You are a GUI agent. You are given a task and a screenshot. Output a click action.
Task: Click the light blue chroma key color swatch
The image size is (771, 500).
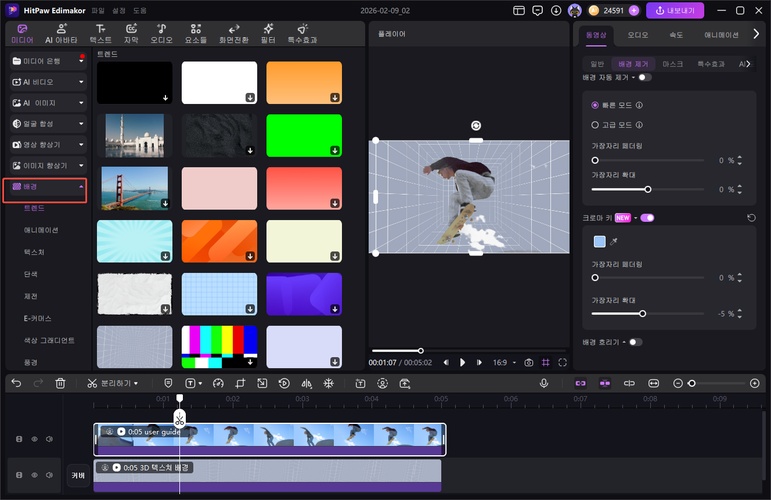(x=599, y=241)
